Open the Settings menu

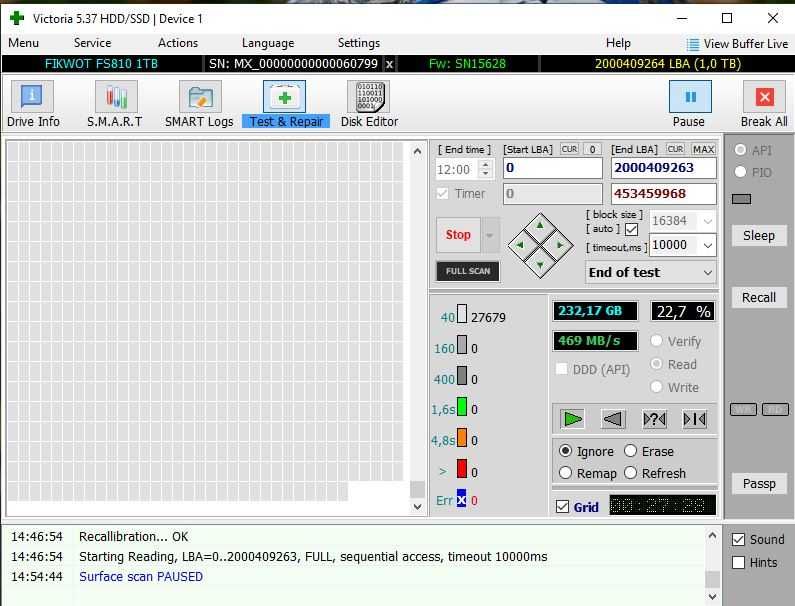[359, 43]
